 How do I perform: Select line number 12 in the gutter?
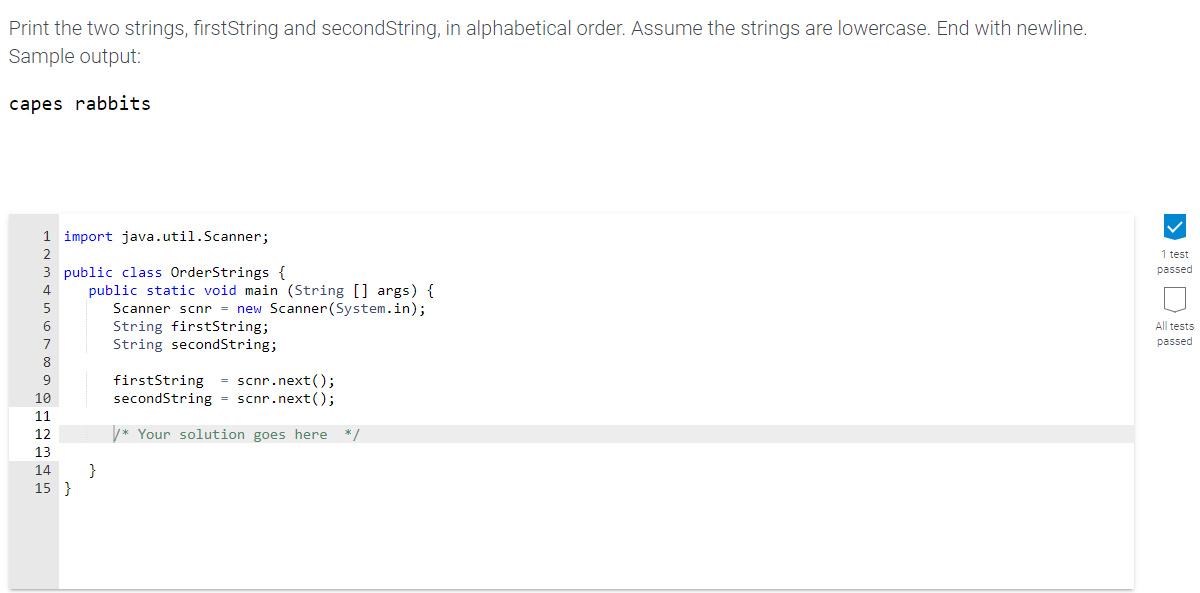pyautogui.click(x=46, y=434)
